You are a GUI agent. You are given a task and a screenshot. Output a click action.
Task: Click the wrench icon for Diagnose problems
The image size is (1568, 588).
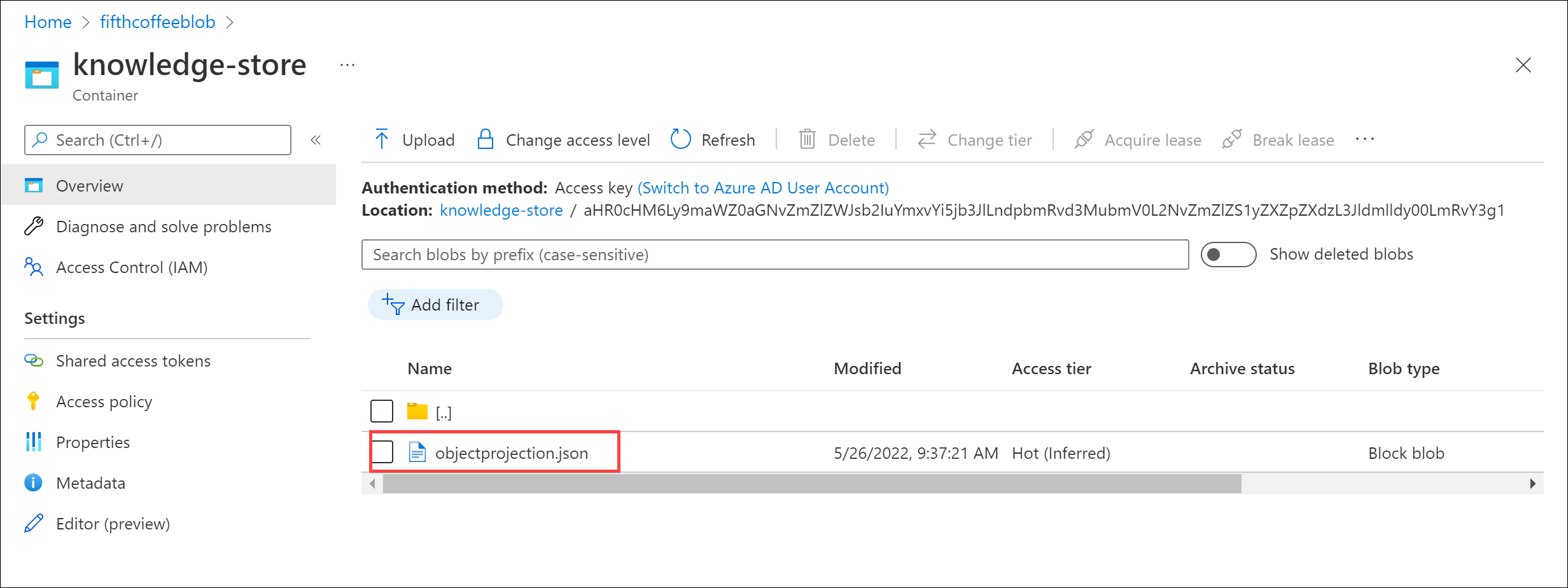tap(34, 226)
